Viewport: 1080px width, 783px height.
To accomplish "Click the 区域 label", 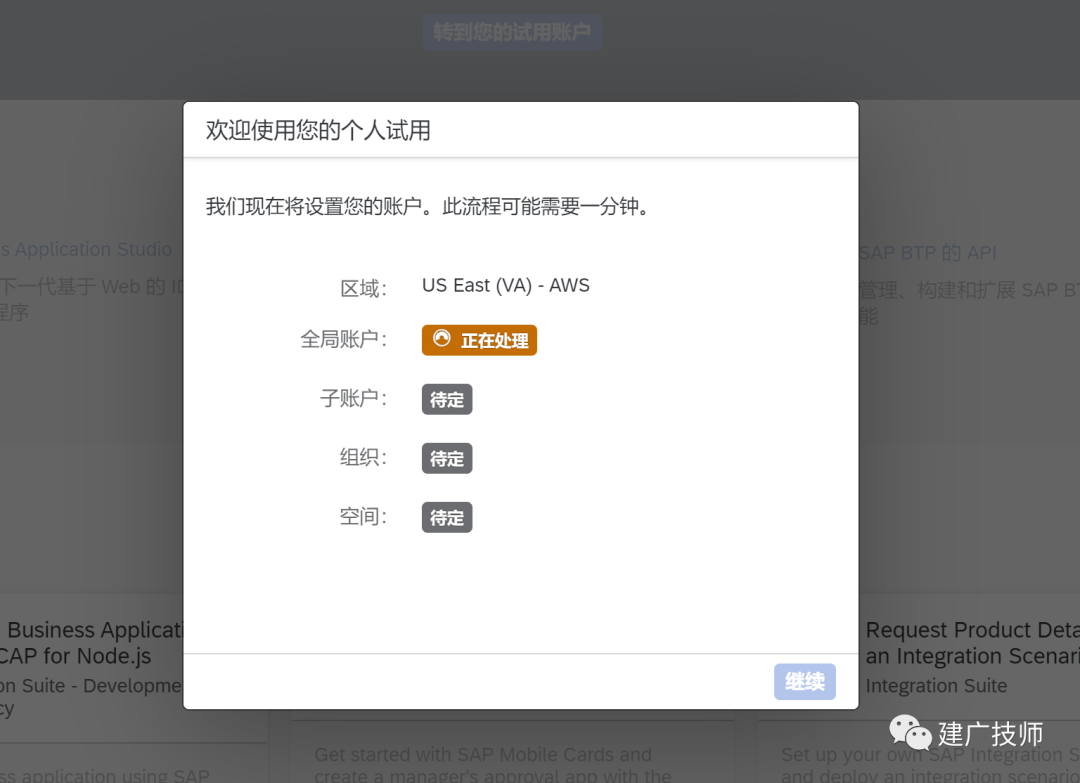I will click(x=364, y=288).
